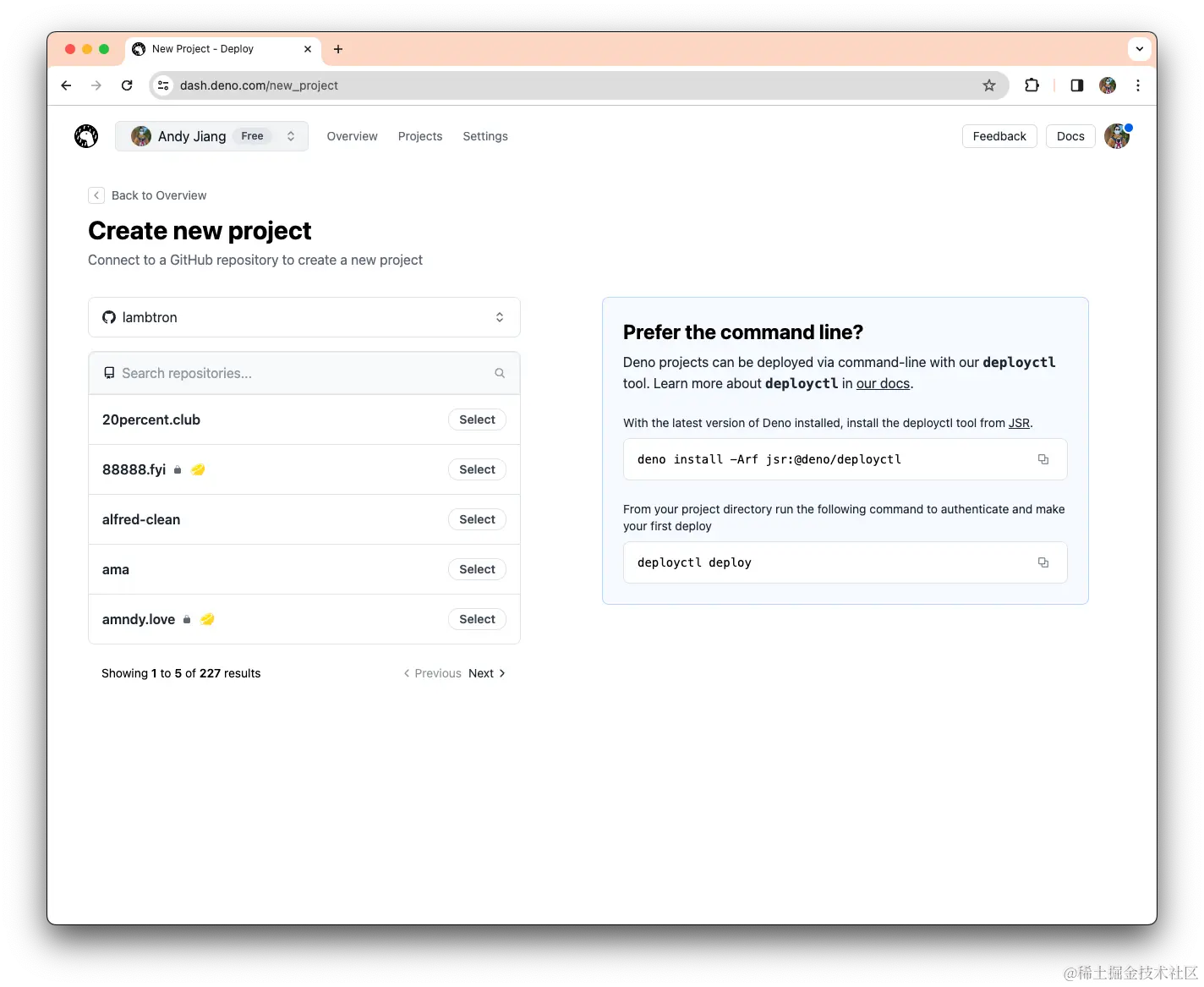
Task: Click Back to Overview link
Action: coord(159,195)
